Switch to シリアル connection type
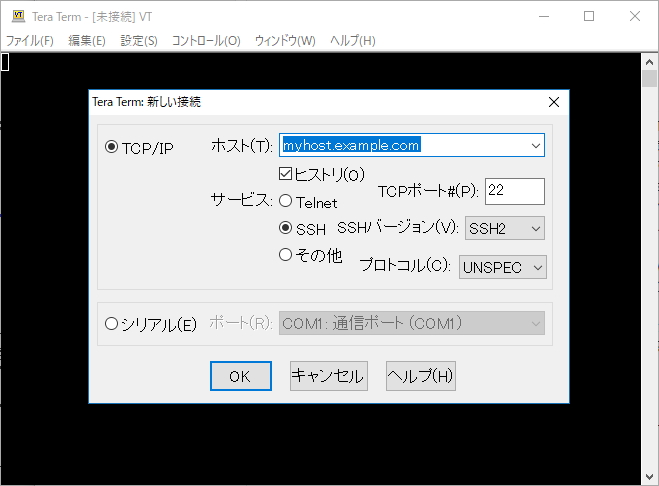 click(112, 324)
